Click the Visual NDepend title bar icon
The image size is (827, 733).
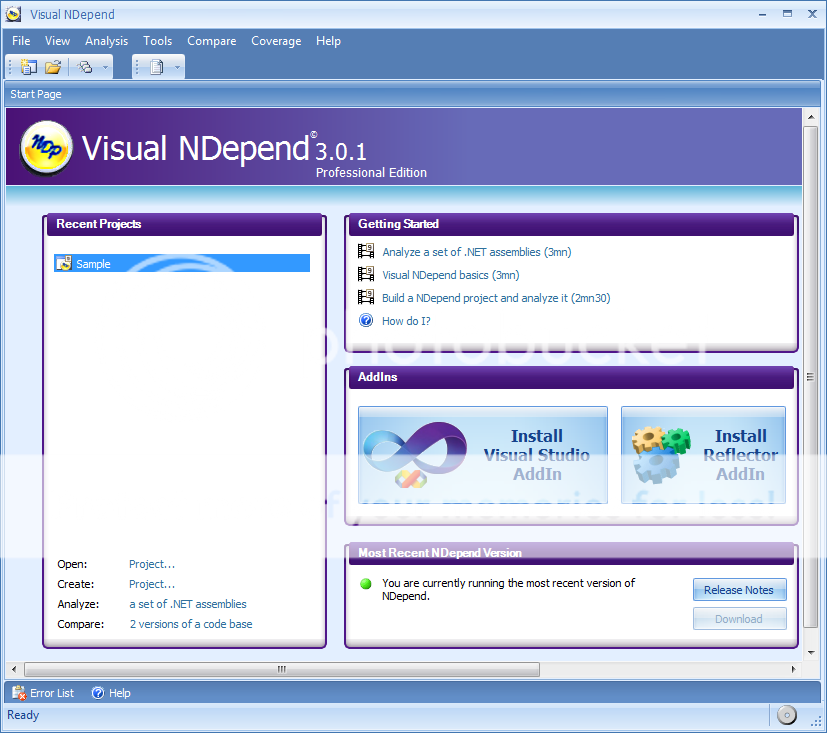13,14
